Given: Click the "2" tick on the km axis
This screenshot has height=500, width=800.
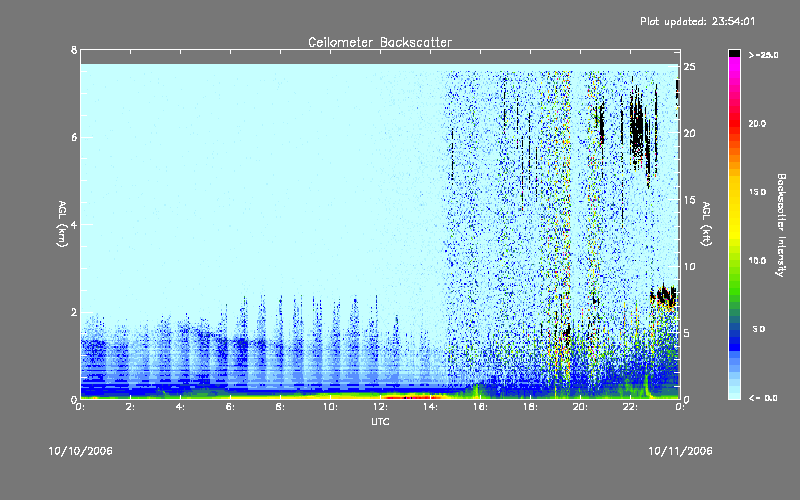Looking at the screenshot, I should 74,312.
